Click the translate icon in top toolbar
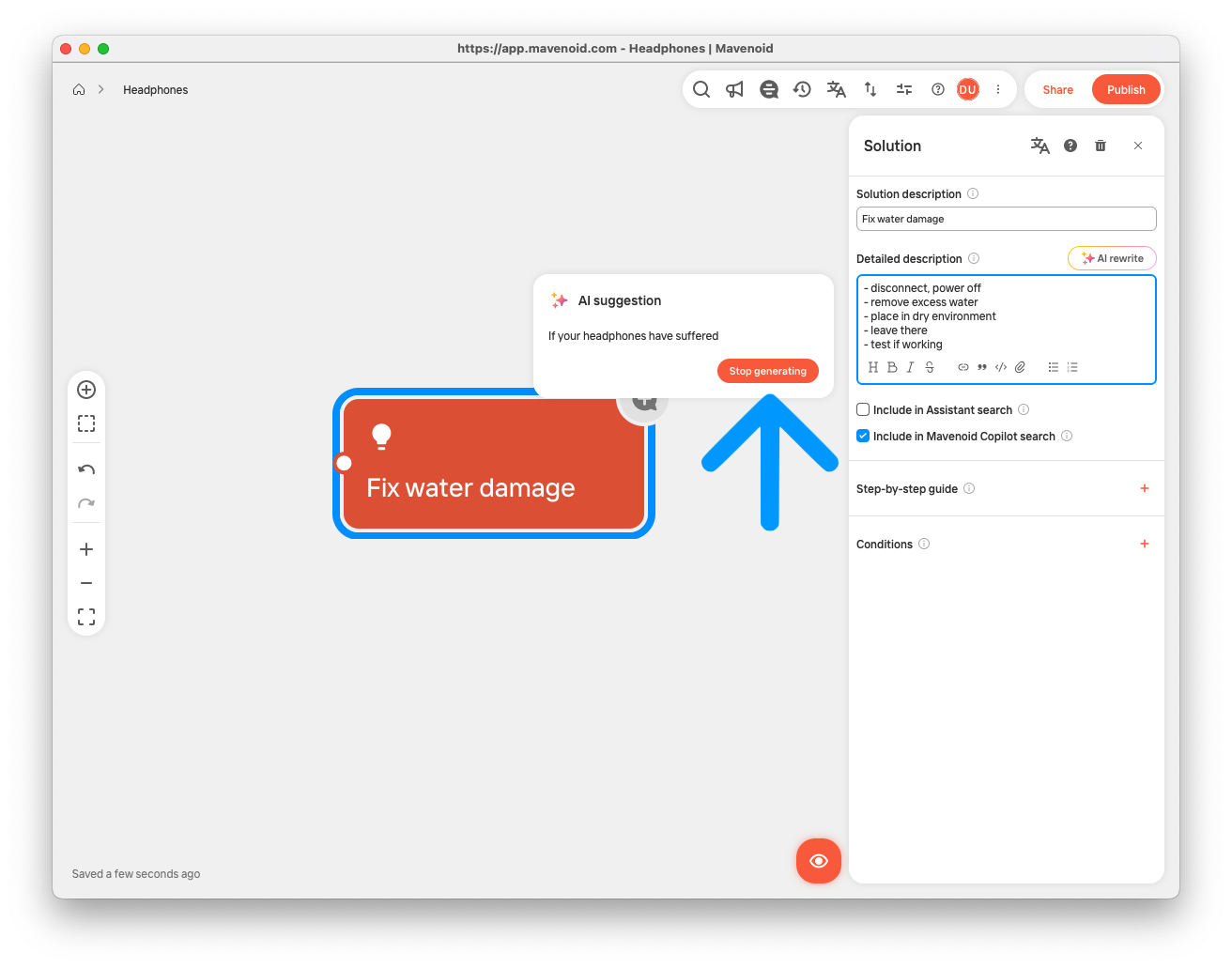This screenshot has width=1232, height=968. pos(836,89)
